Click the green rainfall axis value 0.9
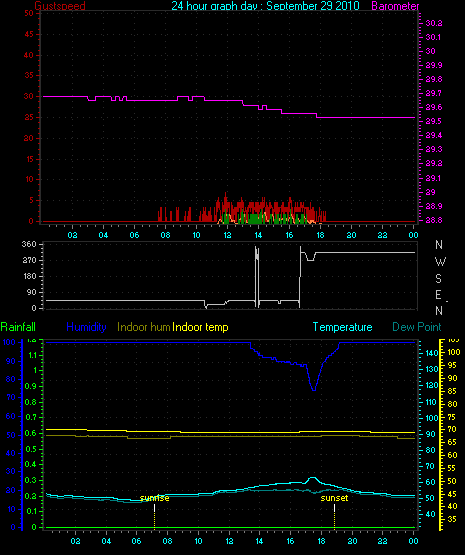The width and height of the screenshot is (465, 555). (30, 386)
